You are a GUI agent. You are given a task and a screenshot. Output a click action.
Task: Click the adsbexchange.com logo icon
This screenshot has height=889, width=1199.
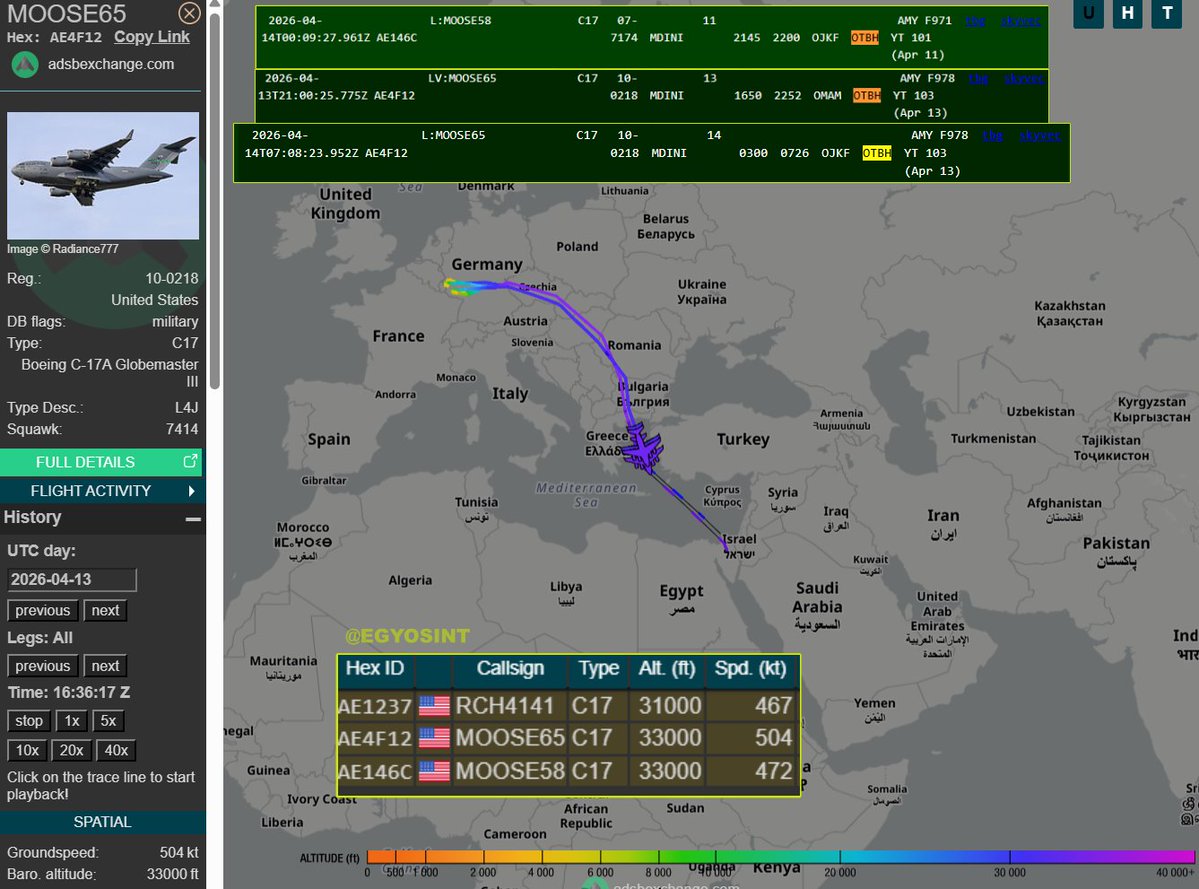click(24, 65)
